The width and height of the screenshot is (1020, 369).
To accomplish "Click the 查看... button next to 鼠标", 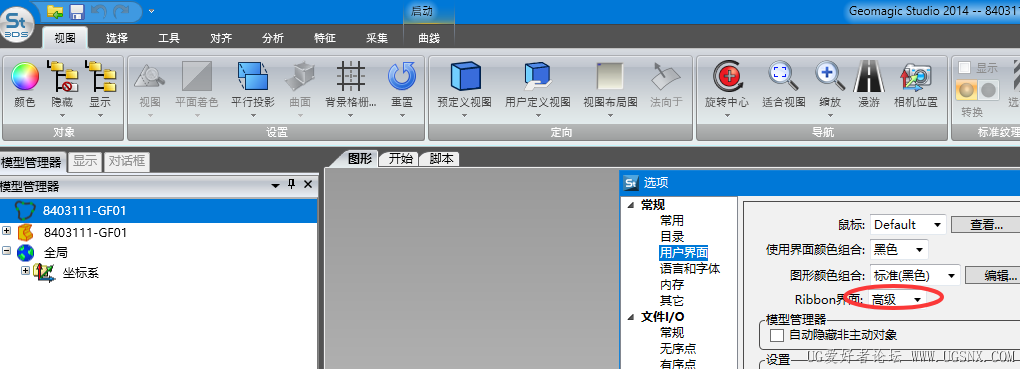I will pos(986,225).
